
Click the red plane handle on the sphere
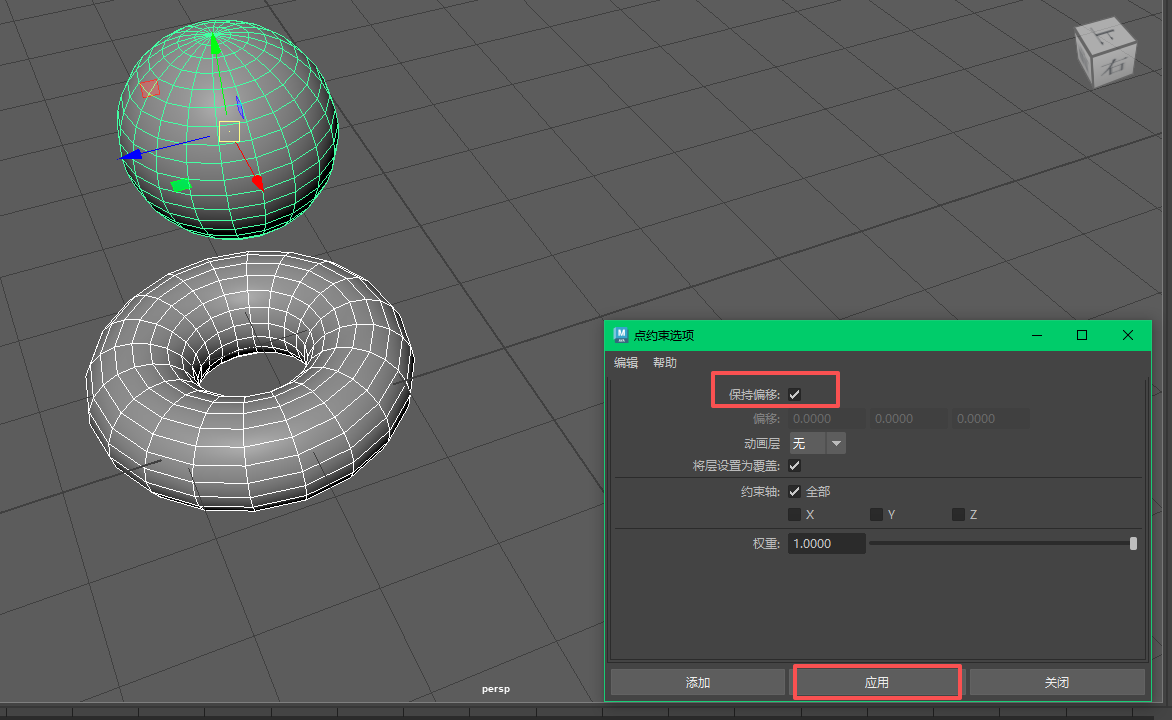click(149, 88)
